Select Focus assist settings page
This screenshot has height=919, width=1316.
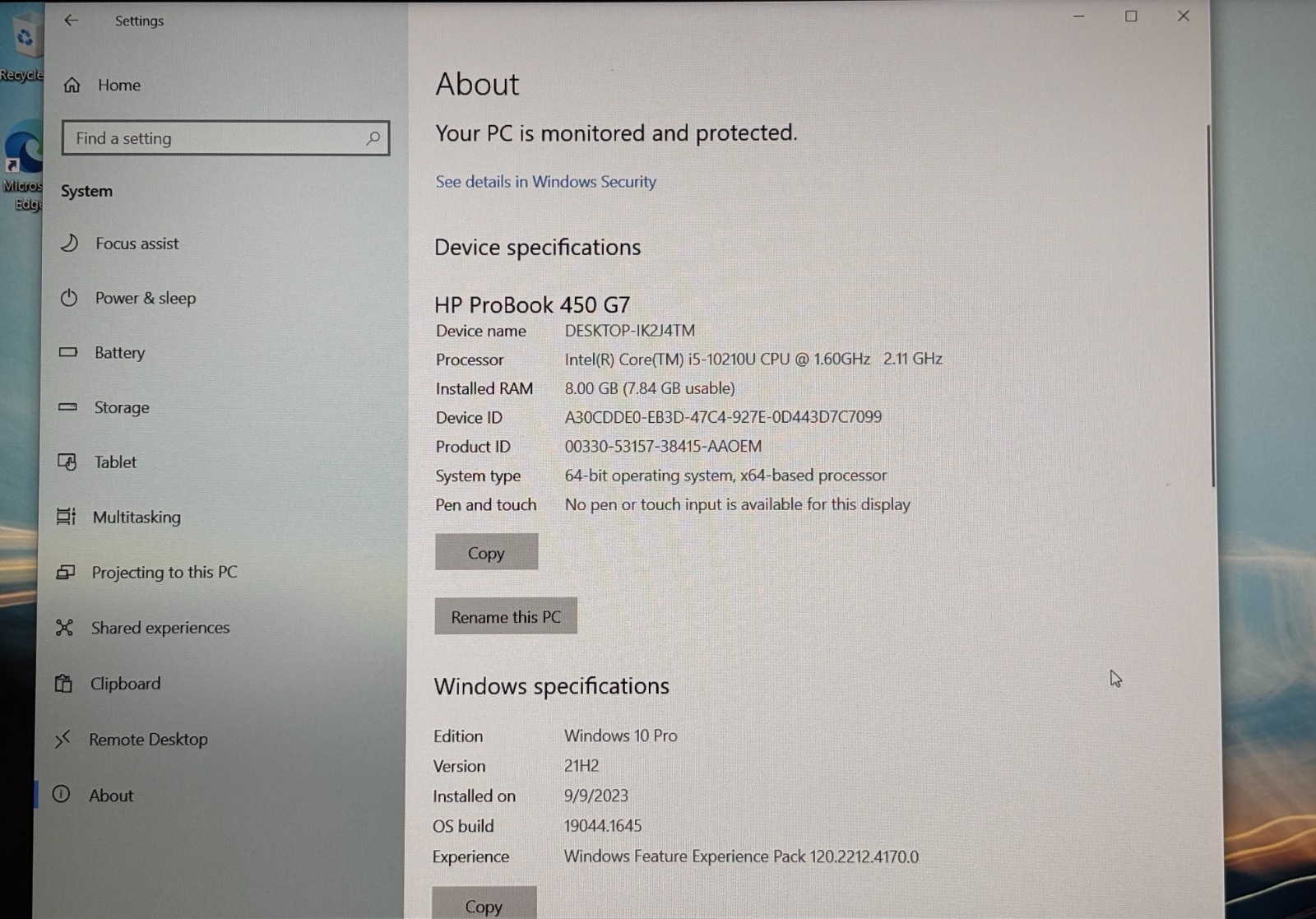137,244
